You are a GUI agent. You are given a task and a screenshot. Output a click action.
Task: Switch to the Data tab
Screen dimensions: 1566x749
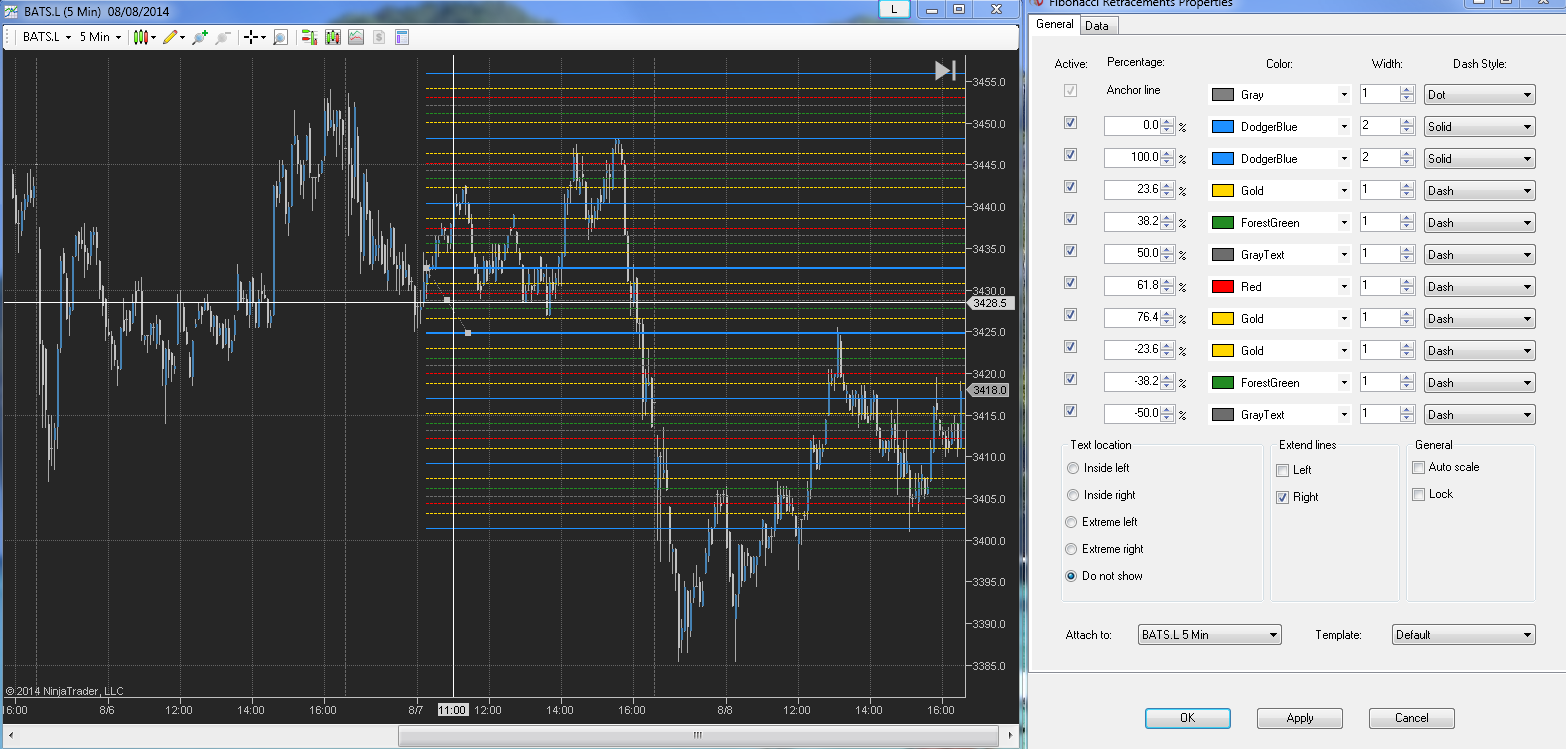(1096, 26)
